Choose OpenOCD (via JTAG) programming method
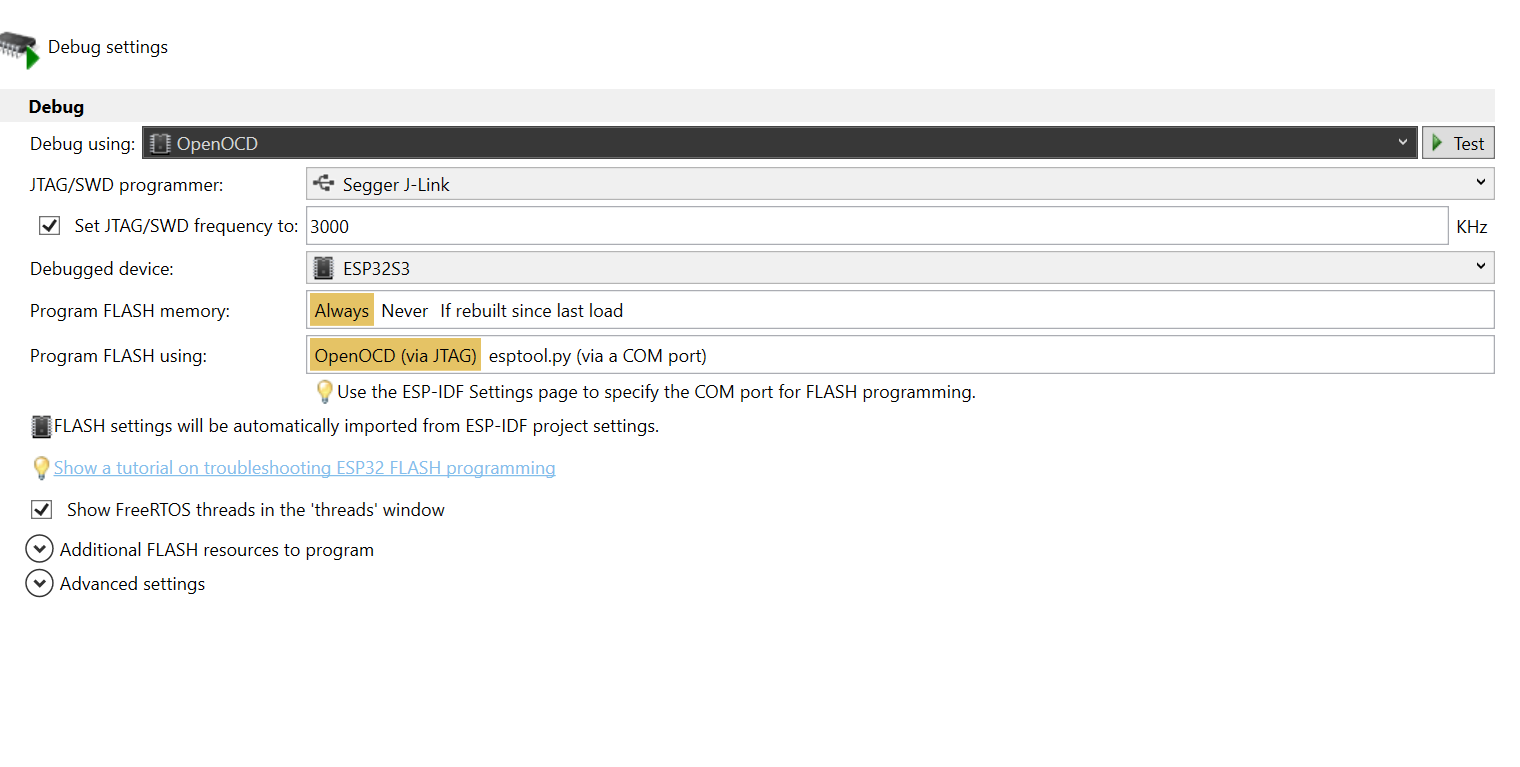 (x=395, y=355)
